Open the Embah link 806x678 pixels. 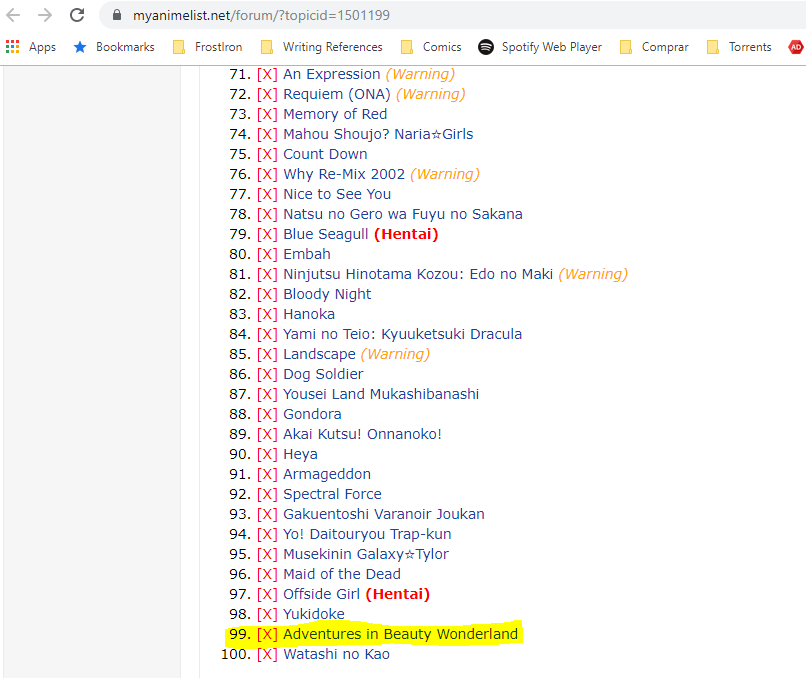307,254
